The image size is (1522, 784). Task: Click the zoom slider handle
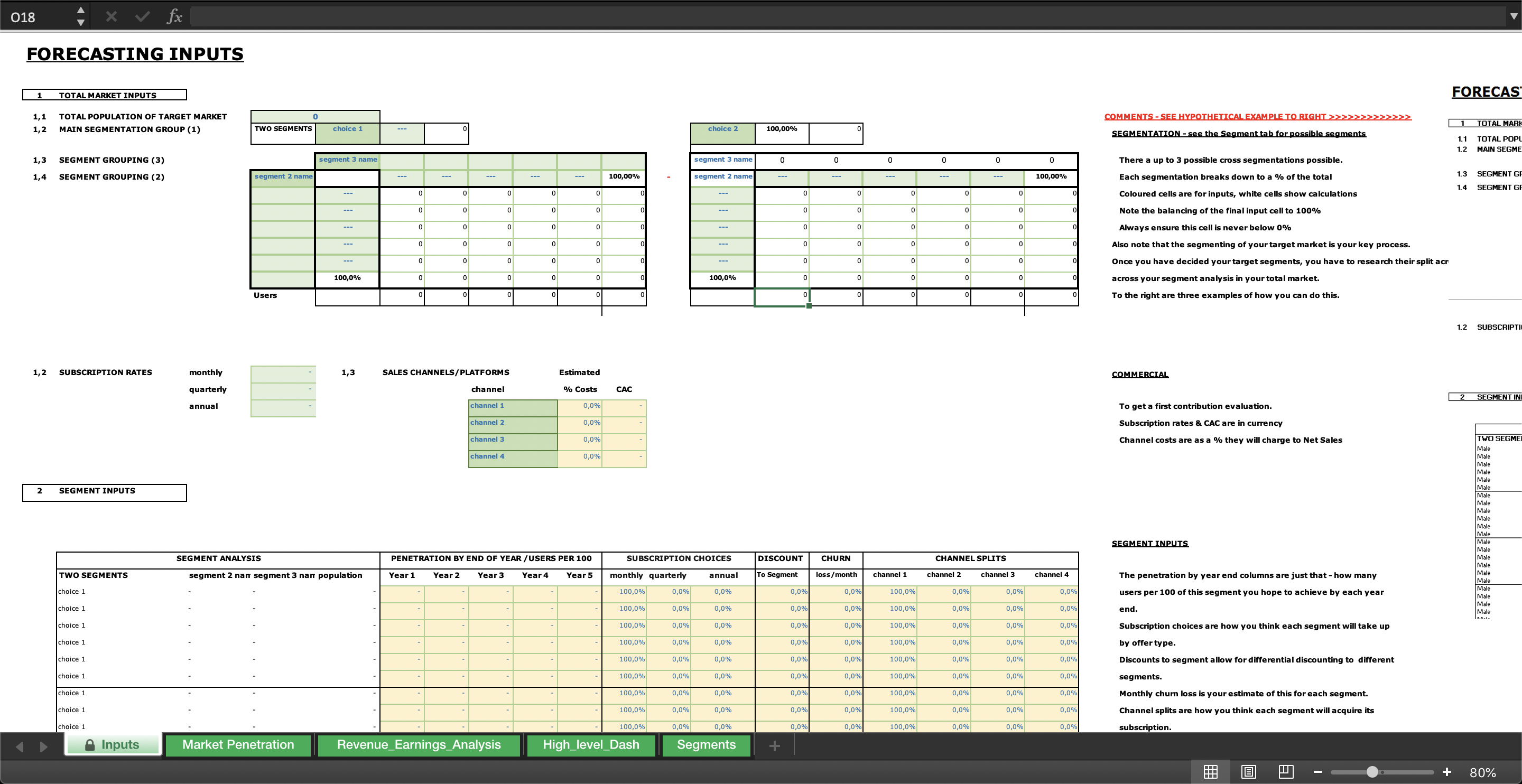1372,772
